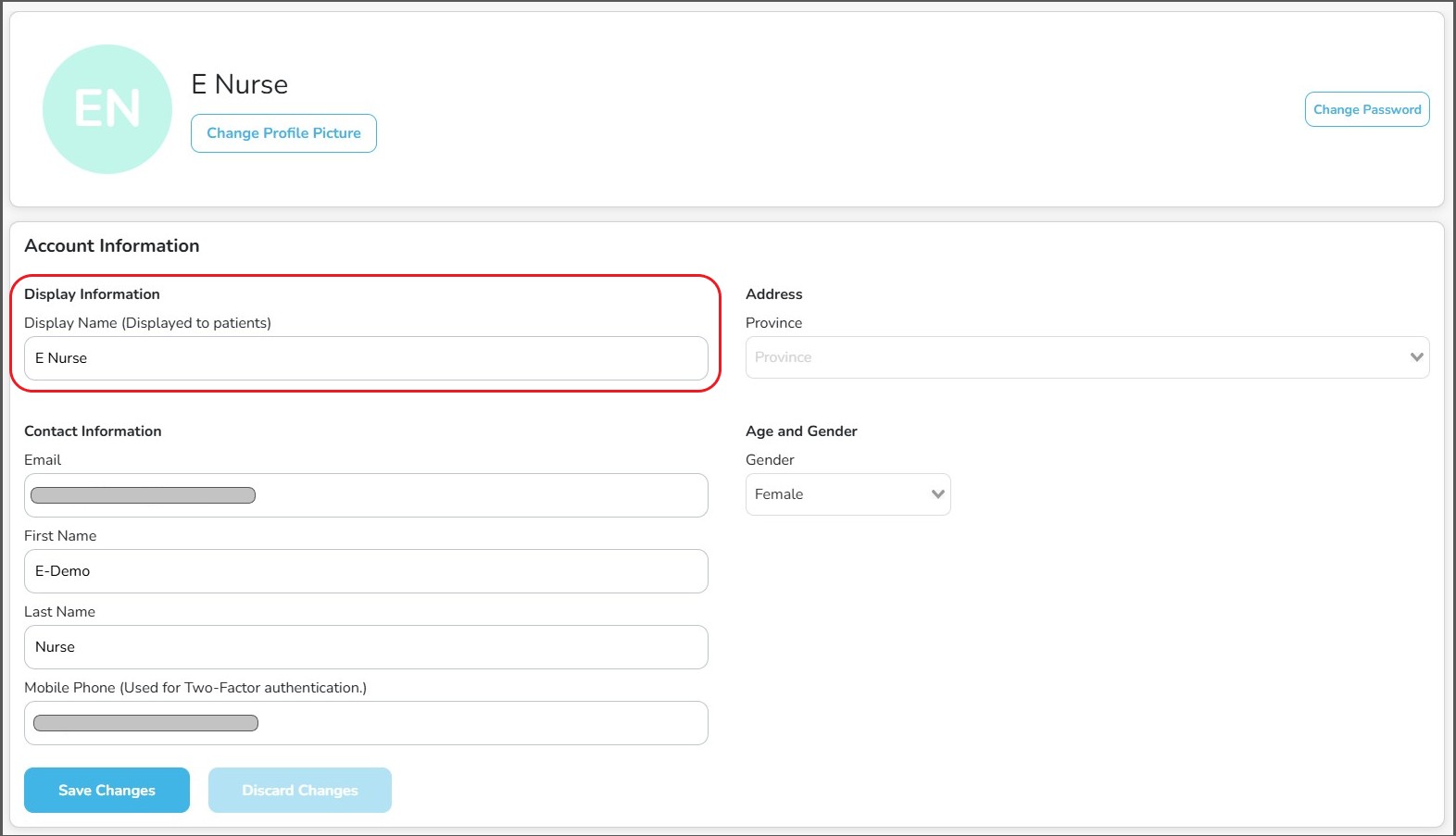
Task: Click the EN profile avatar circle
Action: click(107, 109)
